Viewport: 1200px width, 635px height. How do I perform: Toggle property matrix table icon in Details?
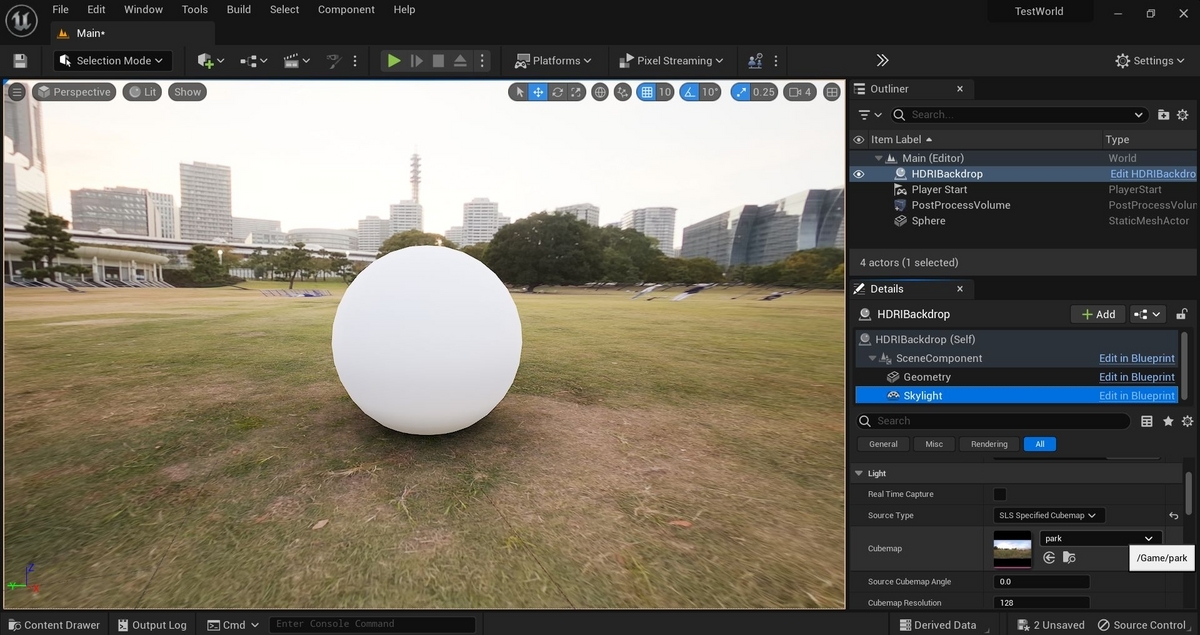click(x=1147, y=421)
